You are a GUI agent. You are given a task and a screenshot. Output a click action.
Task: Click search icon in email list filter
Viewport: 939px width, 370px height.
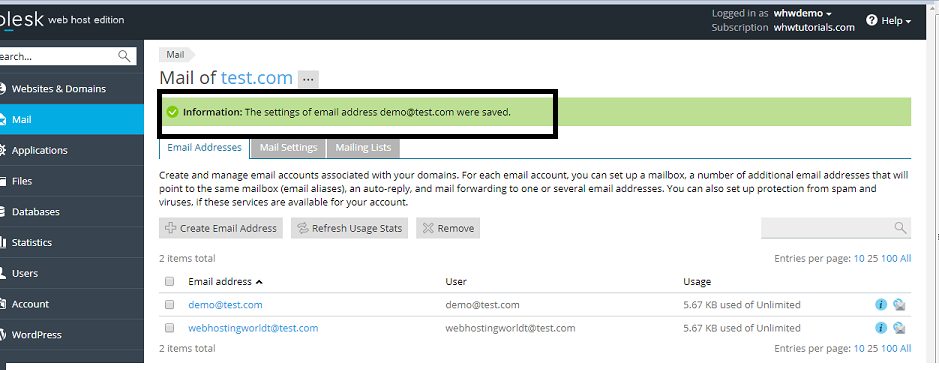[x=900, y=228]
